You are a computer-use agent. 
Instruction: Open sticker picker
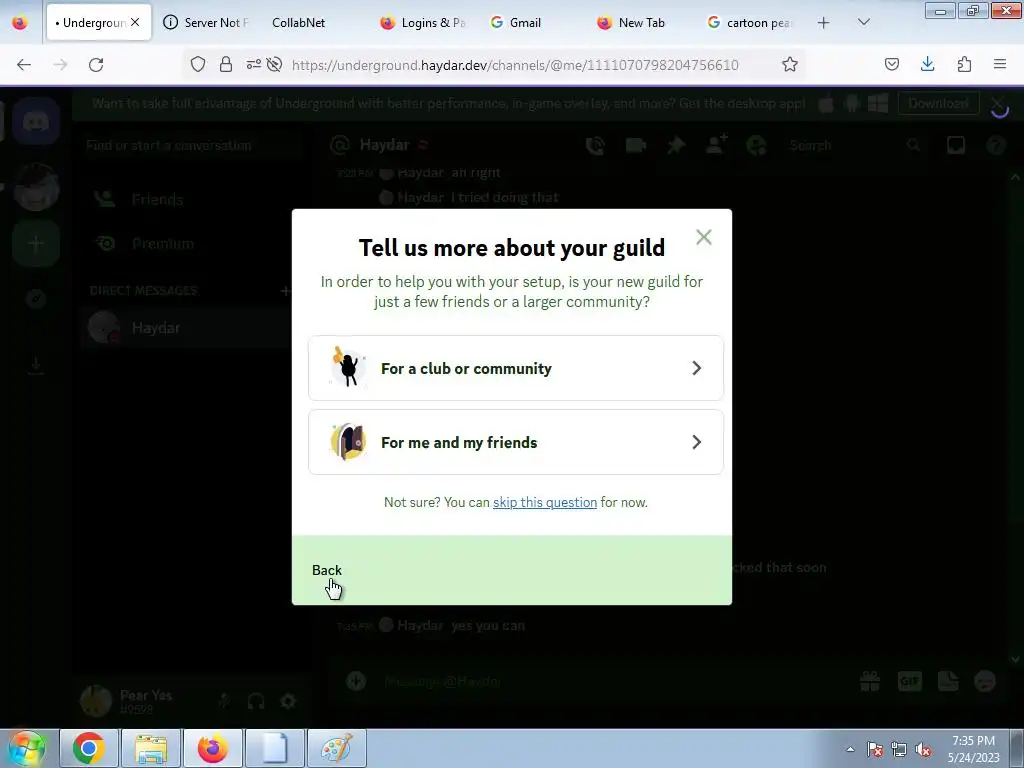[948, 681]
